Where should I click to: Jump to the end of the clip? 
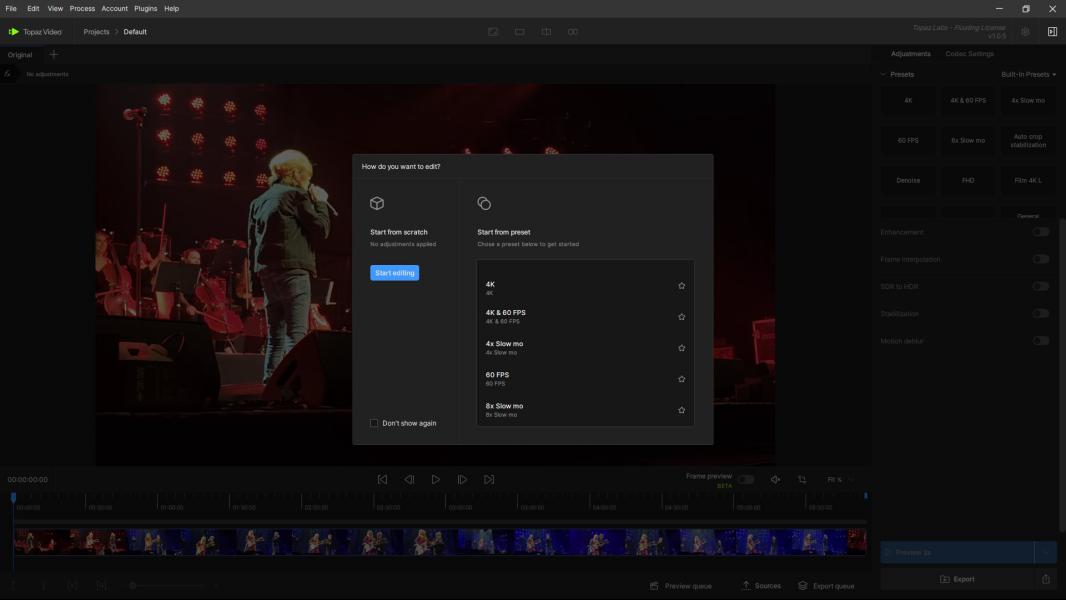(x=489, y=480)
